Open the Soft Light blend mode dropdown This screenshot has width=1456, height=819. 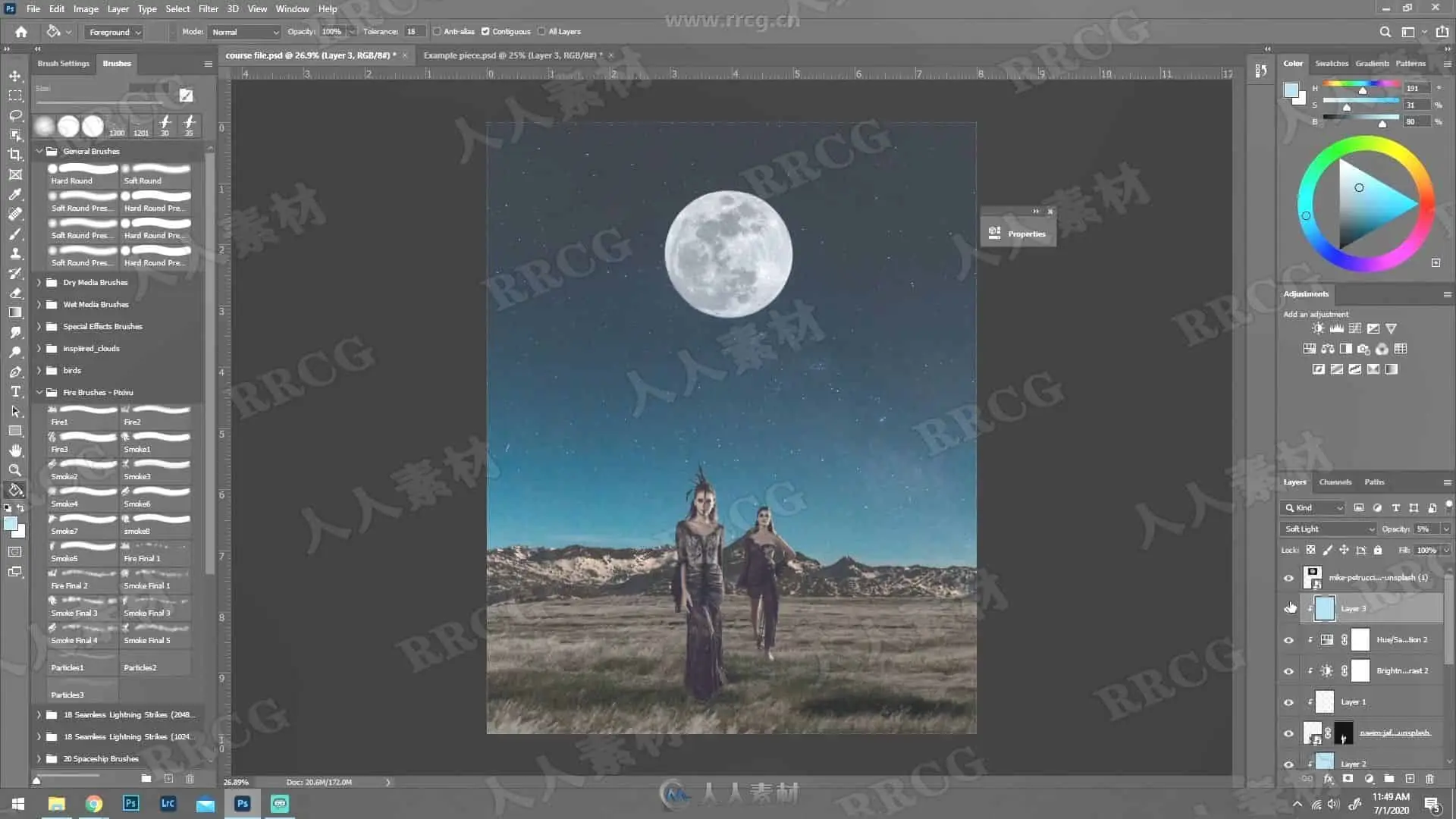1329,529
